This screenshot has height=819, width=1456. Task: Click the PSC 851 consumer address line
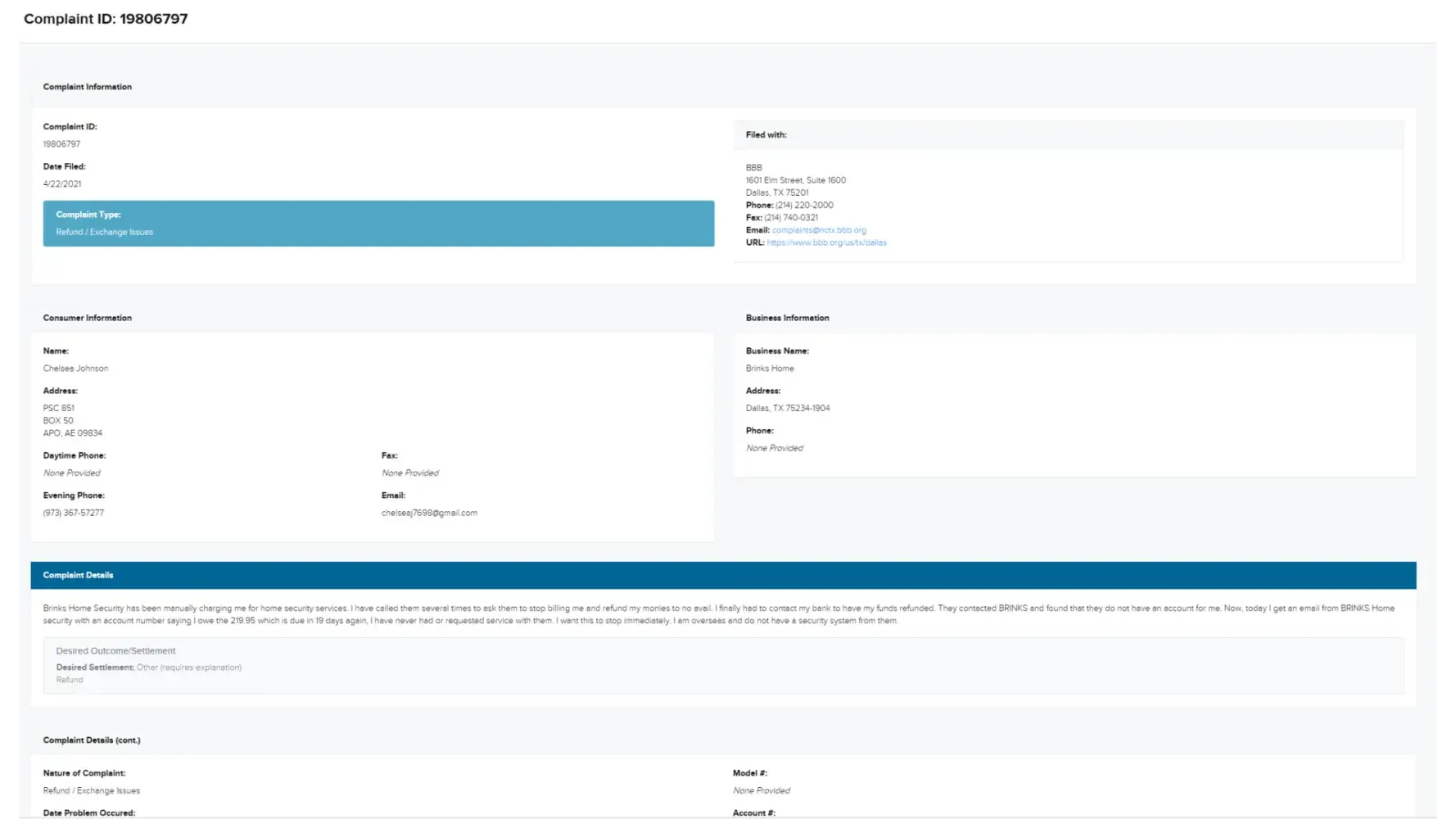click(x=59, y=408)
